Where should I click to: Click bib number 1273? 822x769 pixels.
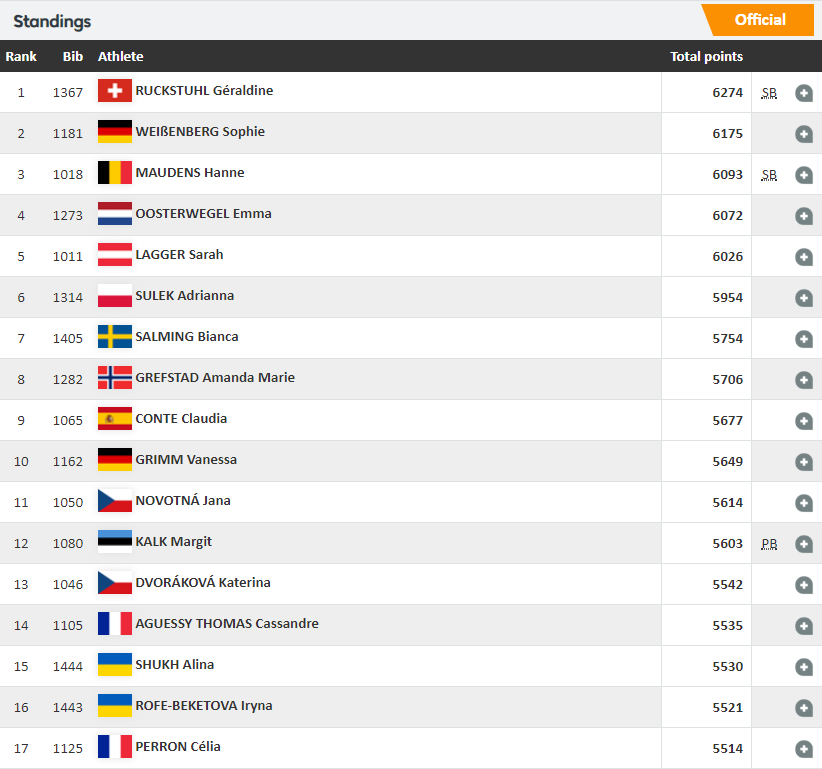[x=68, y=215]
